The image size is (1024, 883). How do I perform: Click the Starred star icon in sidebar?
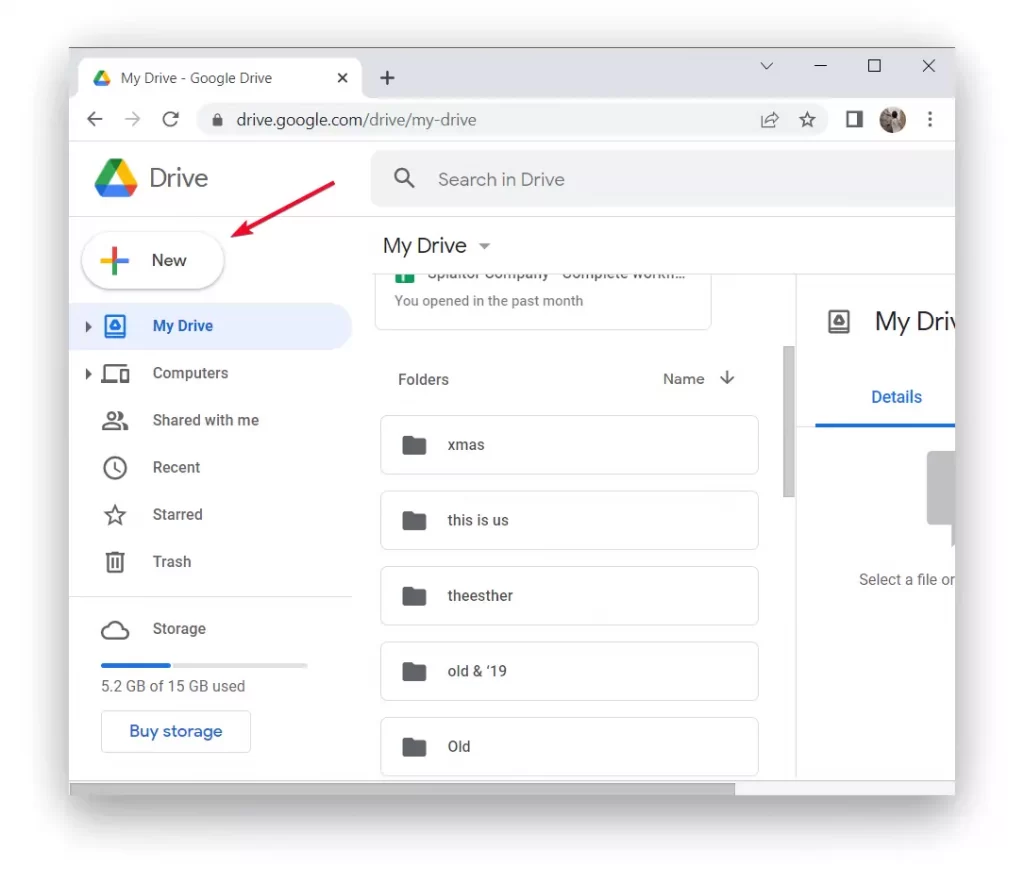[x=115, y=515]
